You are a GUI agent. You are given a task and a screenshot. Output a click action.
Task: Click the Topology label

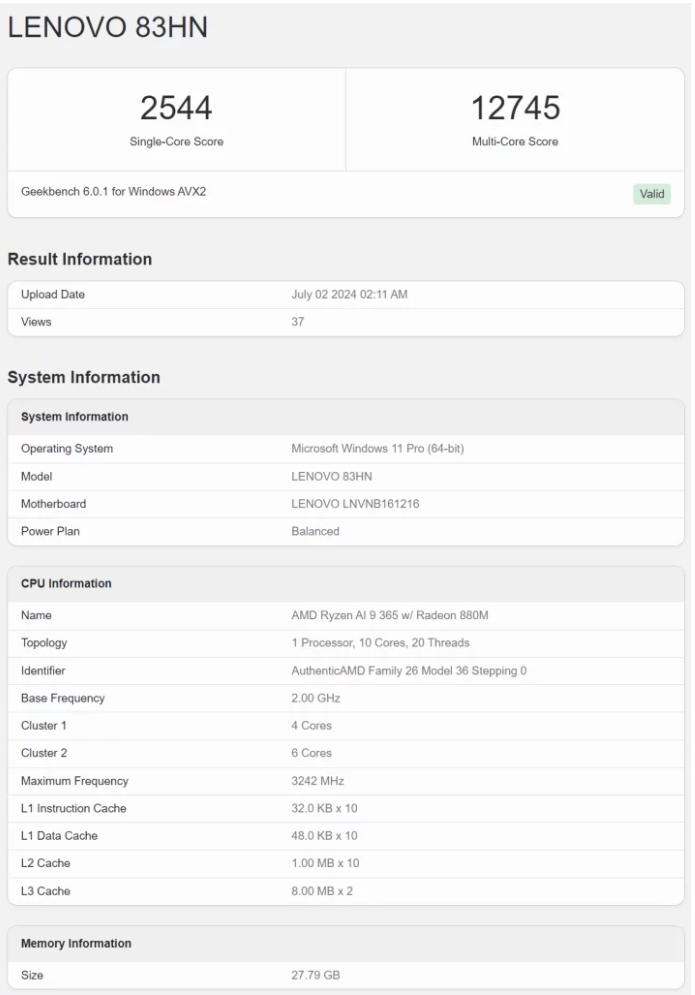click(44, 643)
